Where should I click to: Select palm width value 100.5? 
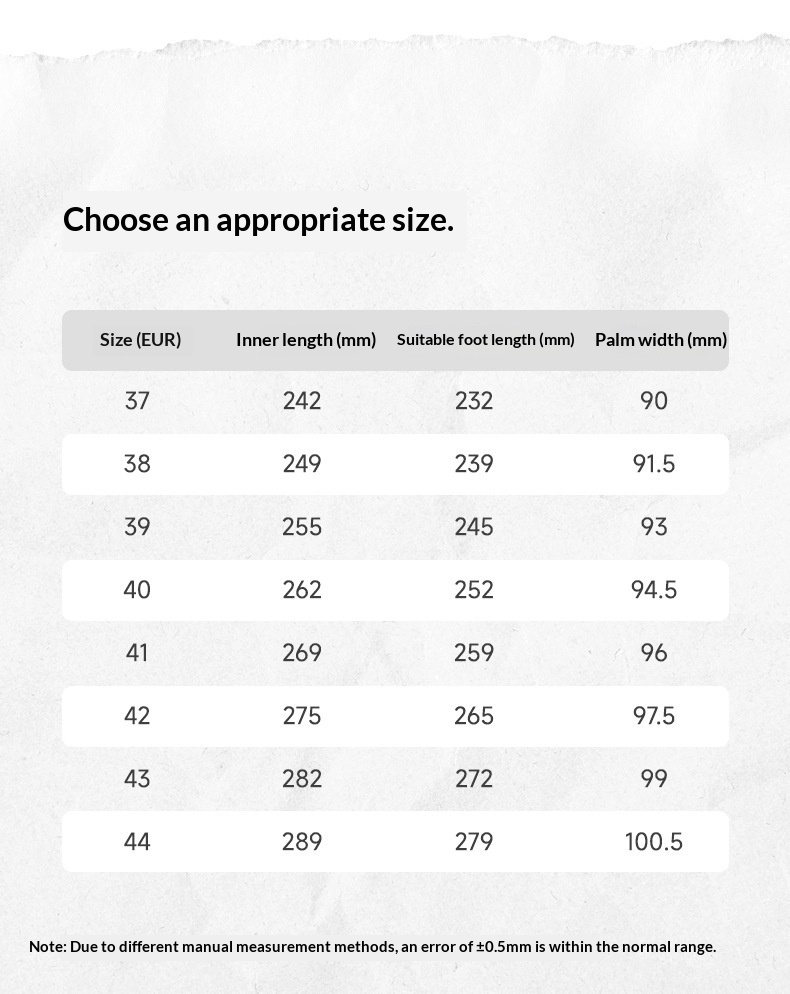click(654, 842)
